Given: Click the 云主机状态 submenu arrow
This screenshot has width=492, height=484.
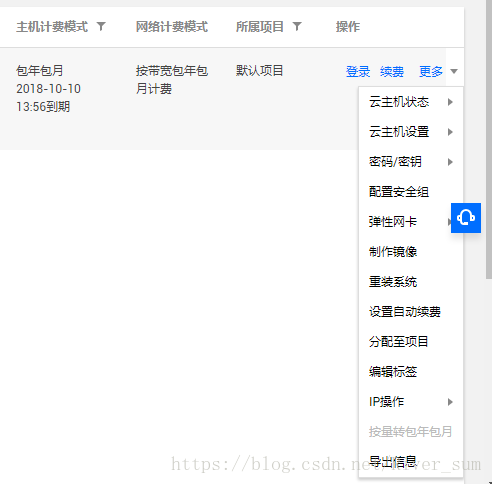Looking at the screenshot, I should coord(450,102).
